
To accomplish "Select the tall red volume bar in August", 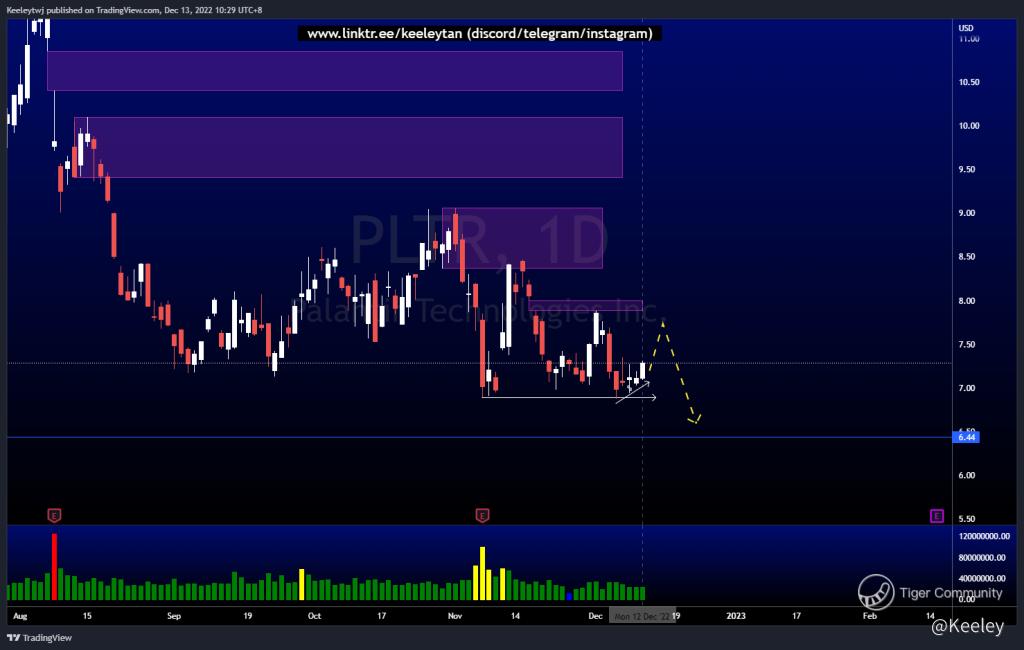I will pos(54,567).
